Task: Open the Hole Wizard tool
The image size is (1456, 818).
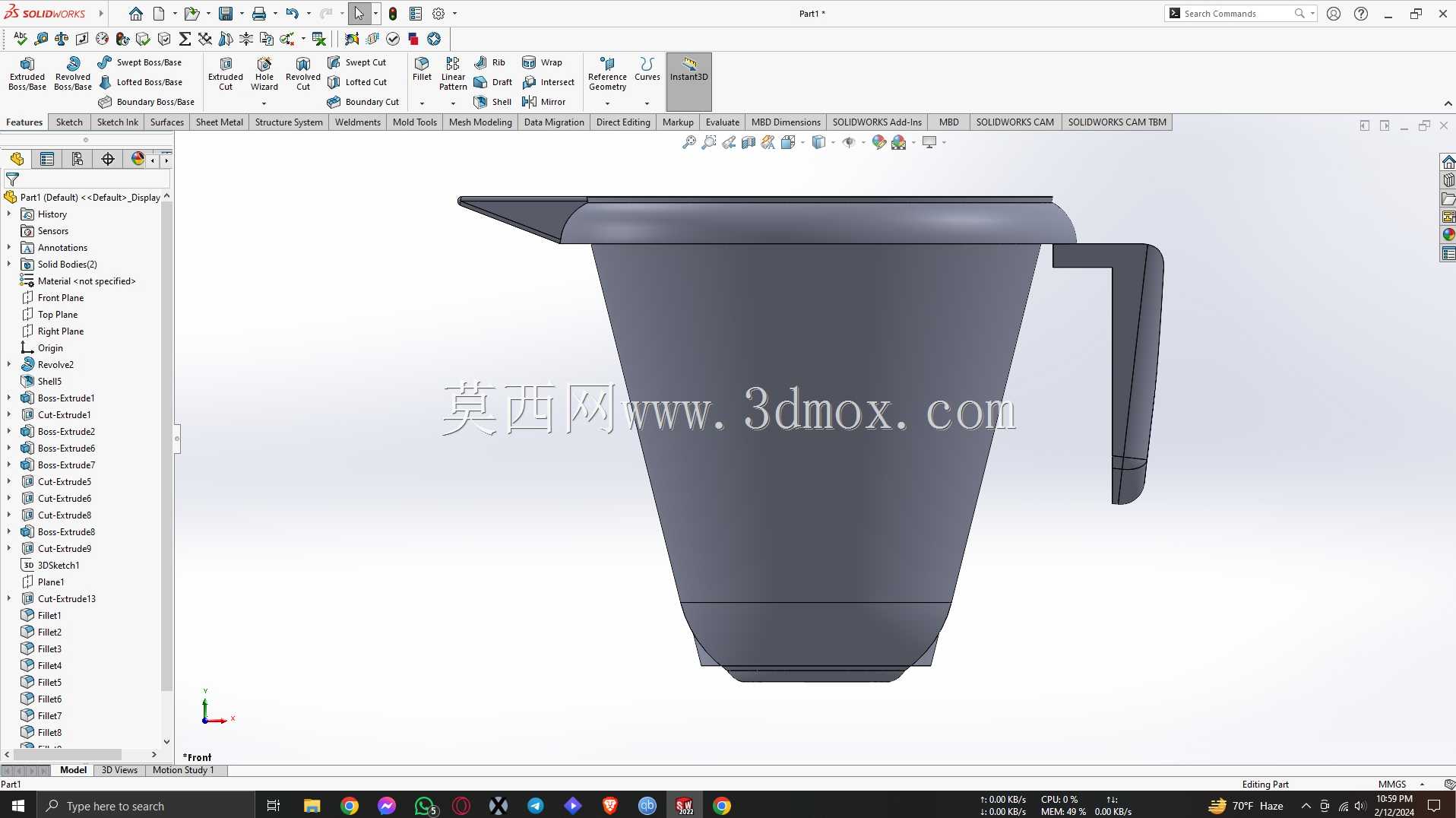Action: [264, 74]
